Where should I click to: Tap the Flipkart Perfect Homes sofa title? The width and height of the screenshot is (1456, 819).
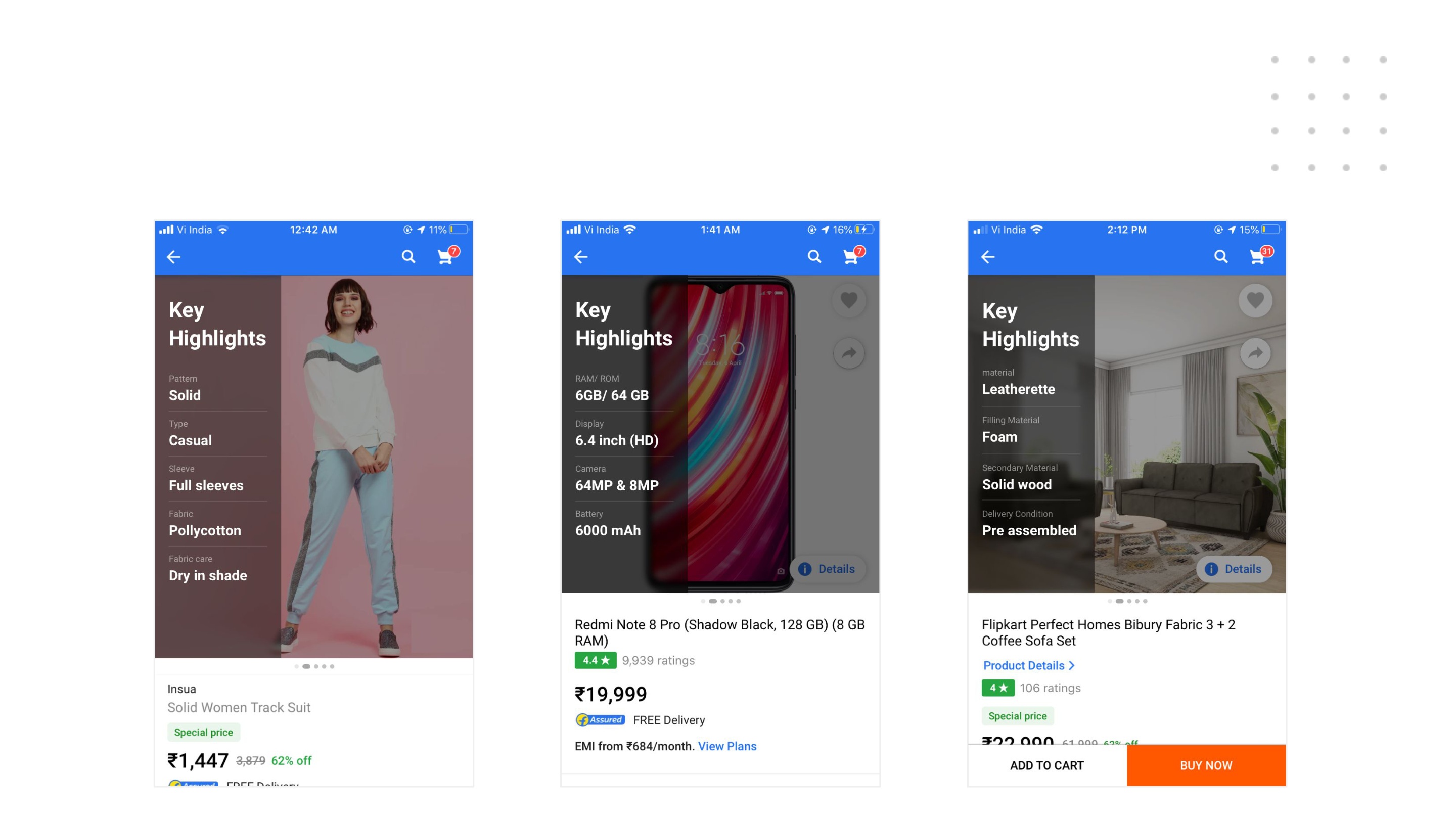click(1108, 632)
